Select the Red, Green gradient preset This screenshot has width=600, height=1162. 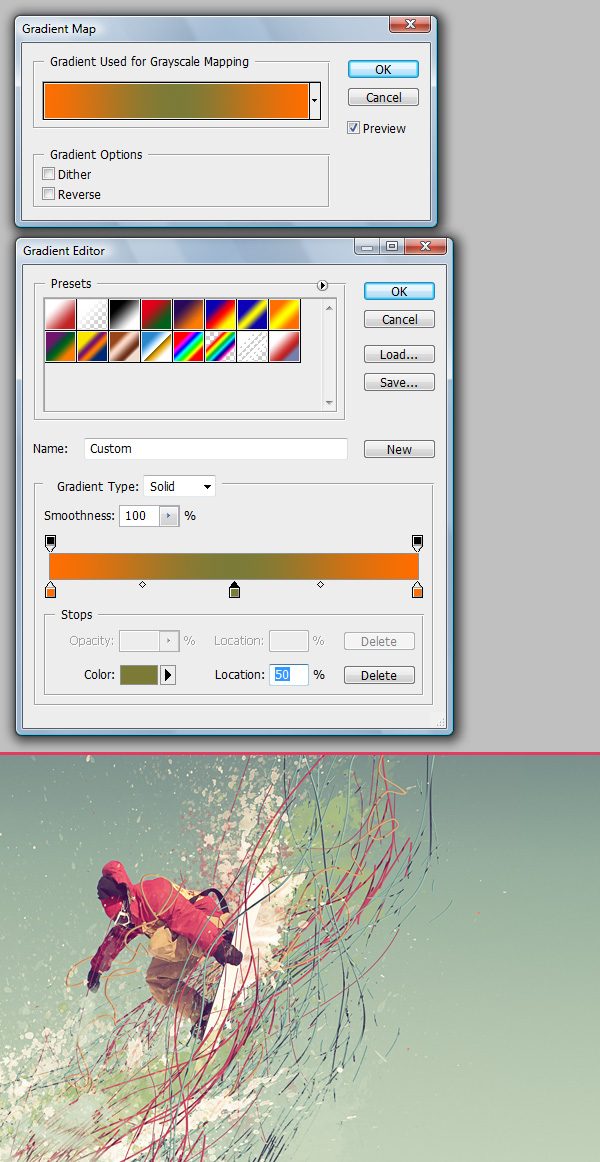[x=156, y=314]
